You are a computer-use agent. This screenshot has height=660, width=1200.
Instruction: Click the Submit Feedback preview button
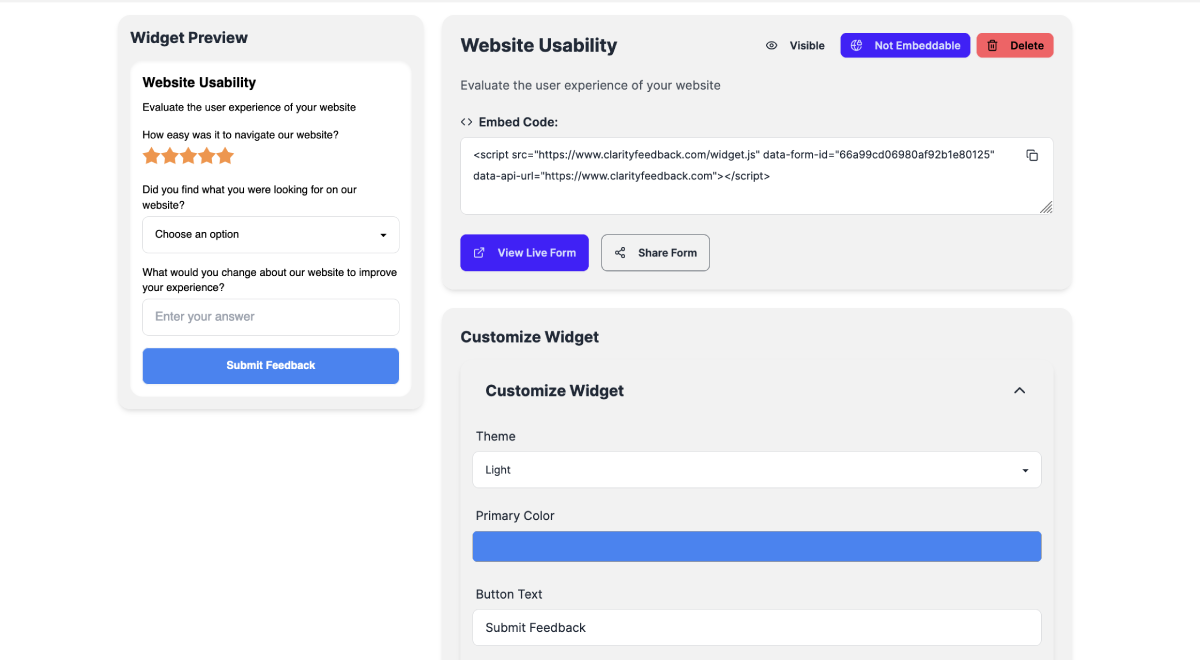271,366
